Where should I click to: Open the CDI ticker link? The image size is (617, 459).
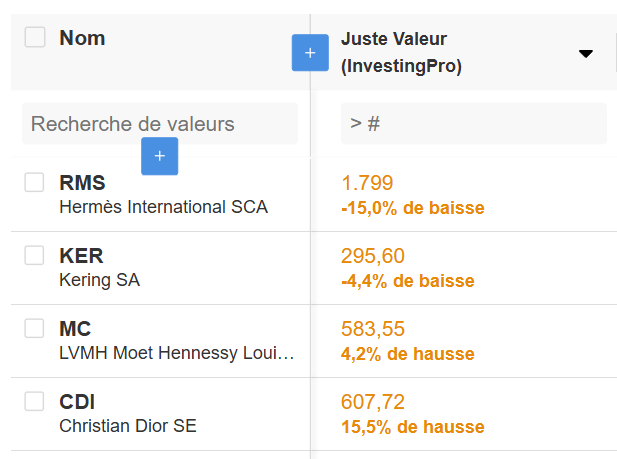click(x=77, y=402)
